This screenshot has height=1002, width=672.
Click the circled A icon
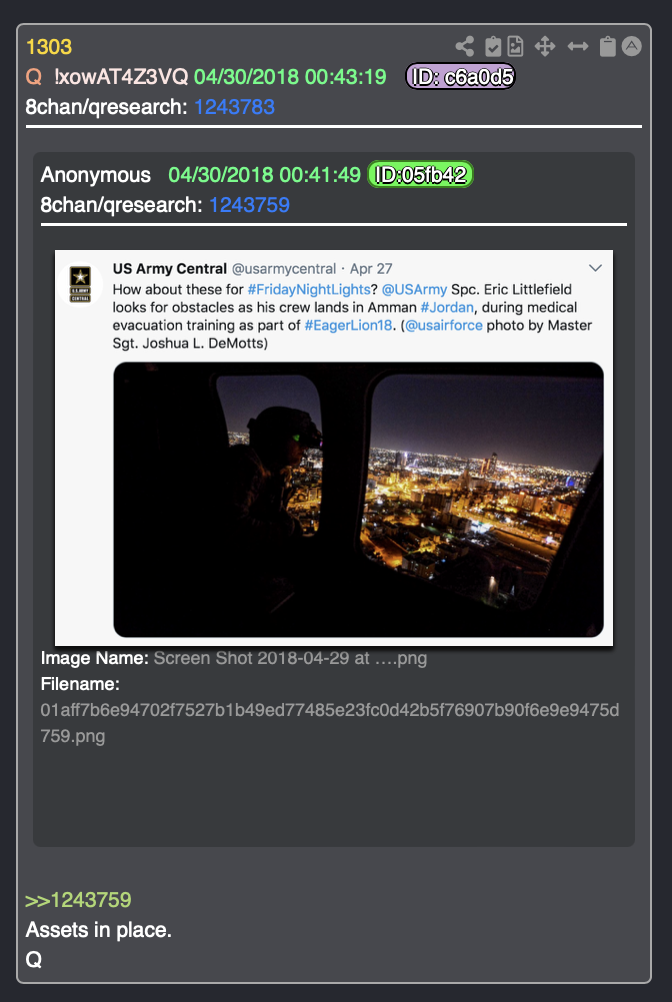(631, 47)
